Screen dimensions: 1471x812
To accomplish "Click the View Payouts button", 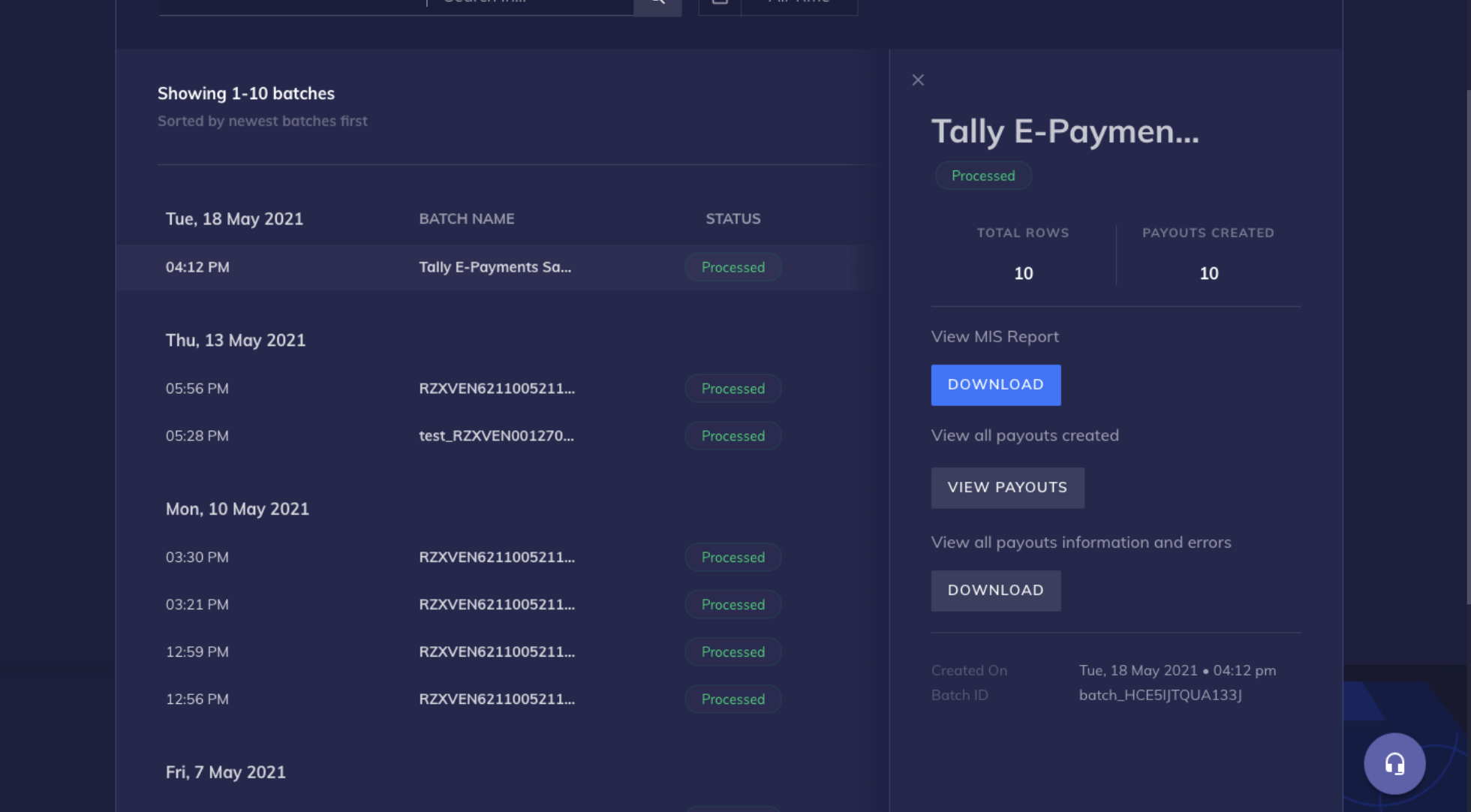I will click(1008, 488).
